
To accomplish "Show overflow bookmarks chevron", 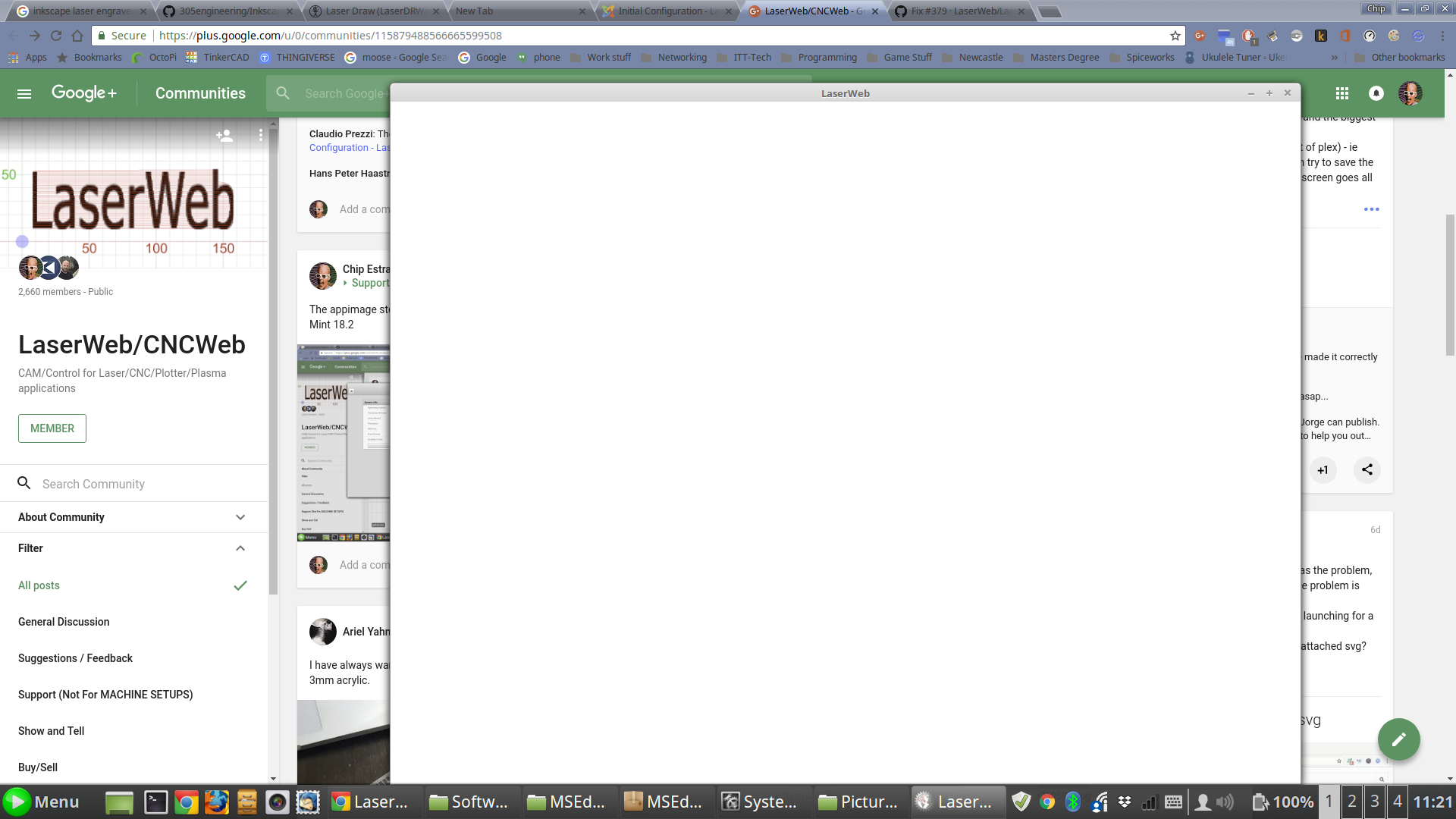I will 1335,58.
